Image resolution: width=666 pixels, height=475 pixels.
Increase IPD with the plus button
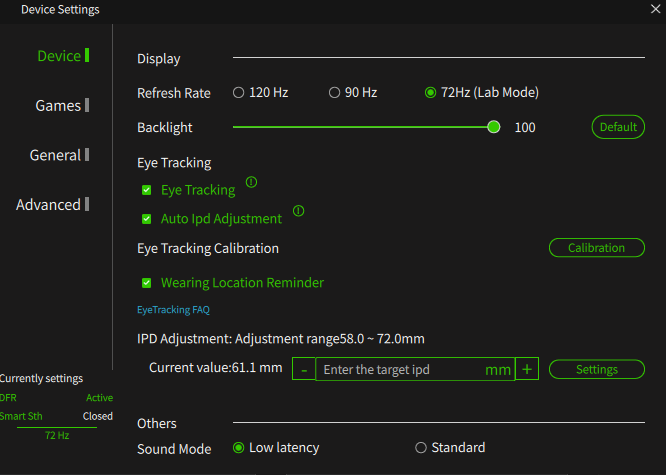coord(527,369)
